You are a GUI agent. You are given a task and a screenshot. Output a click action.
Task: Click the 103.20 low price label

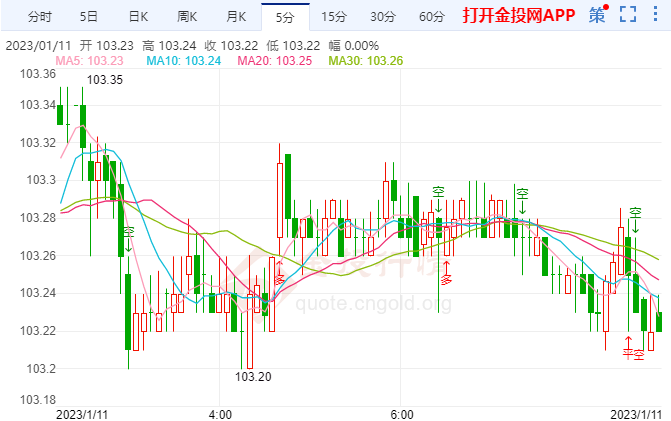pos(253,377)
